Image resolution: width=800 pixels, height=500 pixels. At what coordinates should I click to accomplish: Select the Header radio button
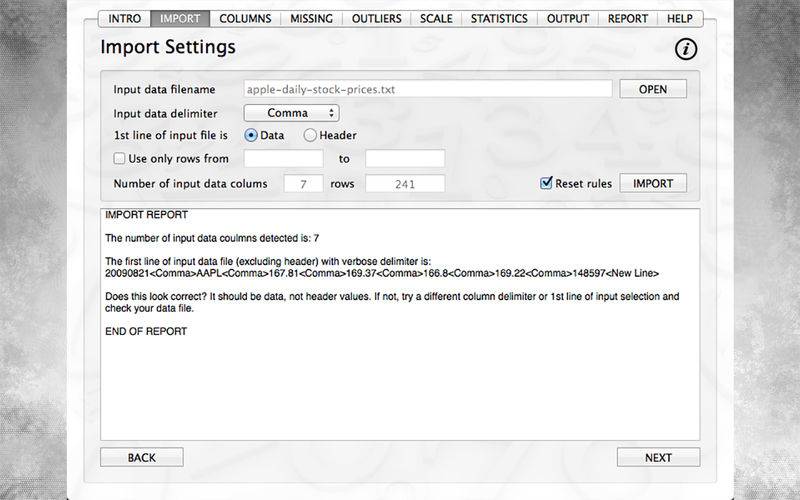(x=310, y=135)
